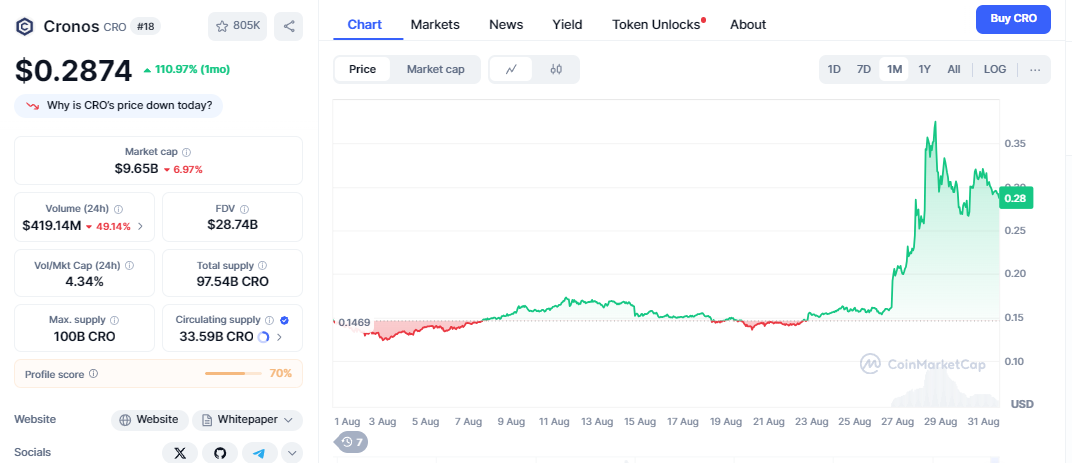Expand the Whitepaper dropdown

(x=288, y=419)
